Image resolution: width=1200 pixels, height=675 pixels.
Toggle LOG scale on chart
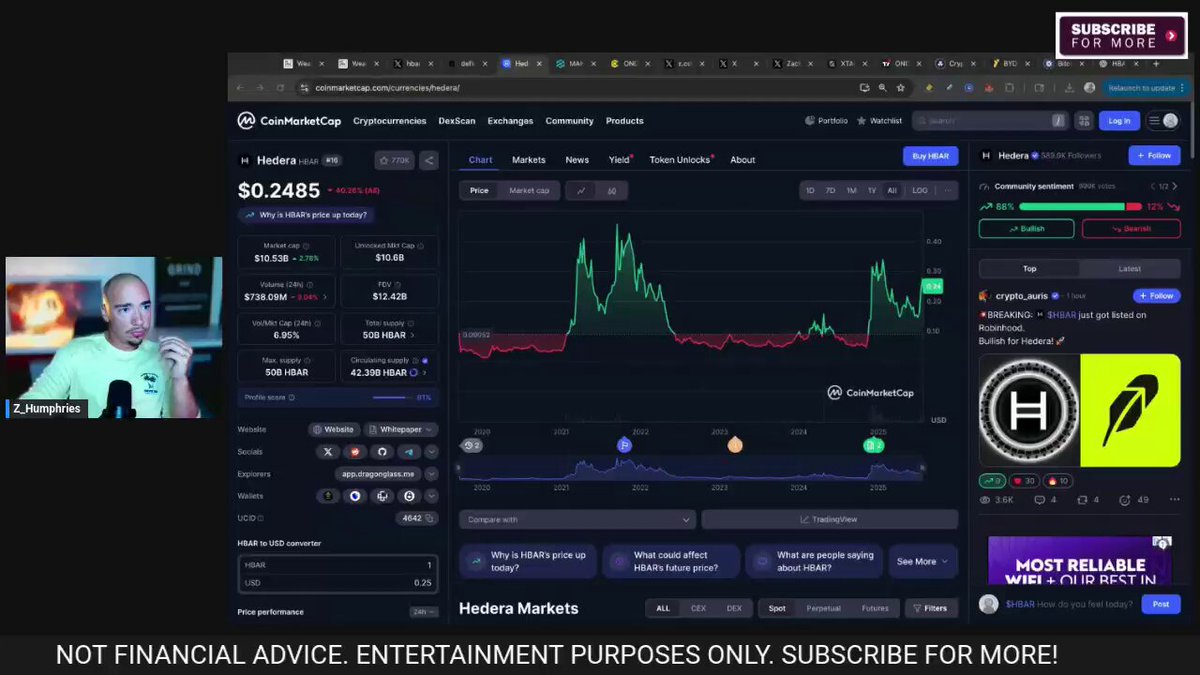tap(920, 190)
